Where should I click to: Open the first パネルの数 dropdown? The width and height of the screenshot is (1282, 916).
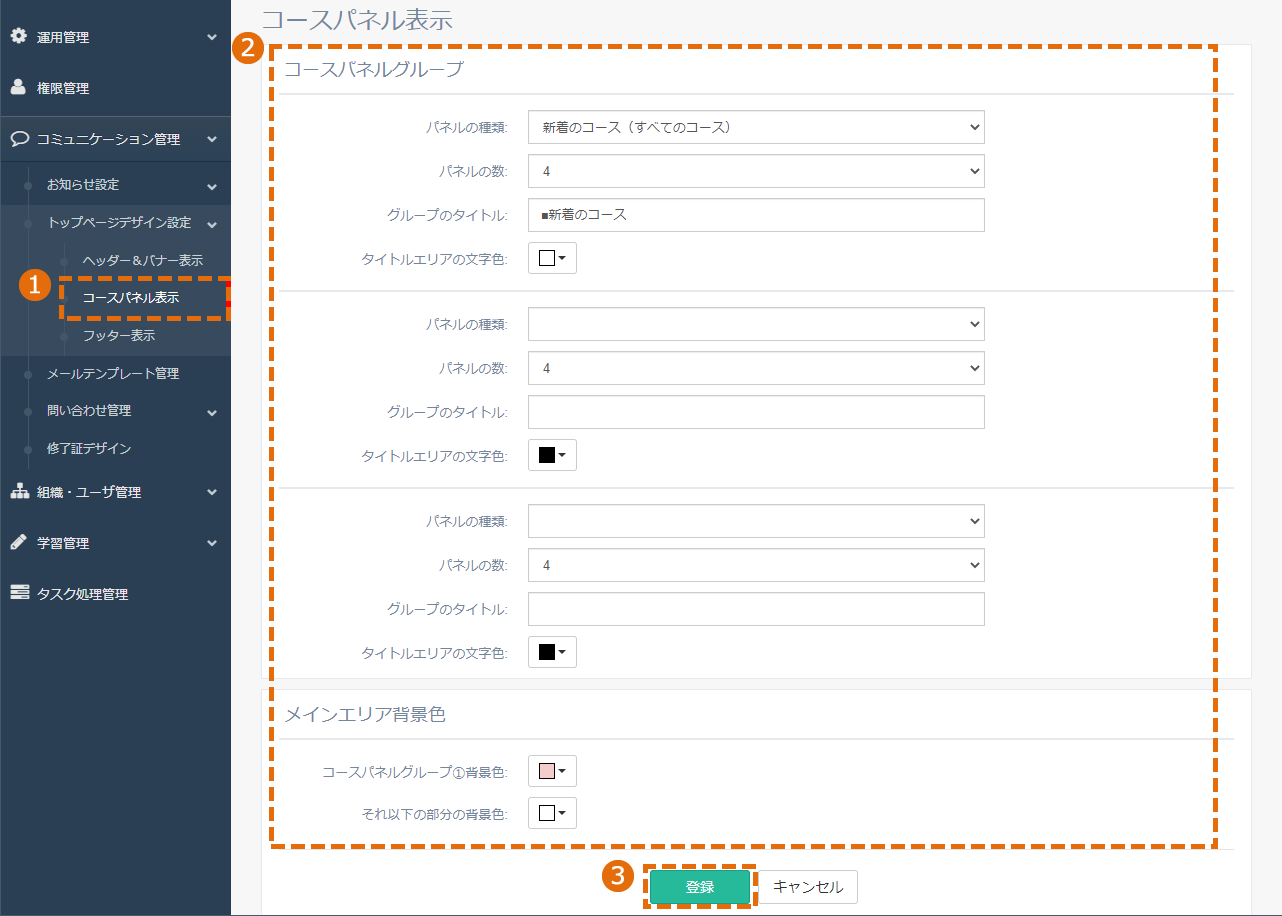point(756,171)
